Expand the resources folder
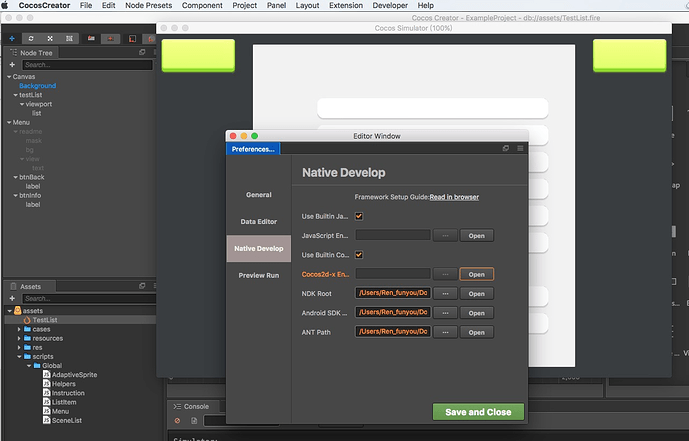 19,338
